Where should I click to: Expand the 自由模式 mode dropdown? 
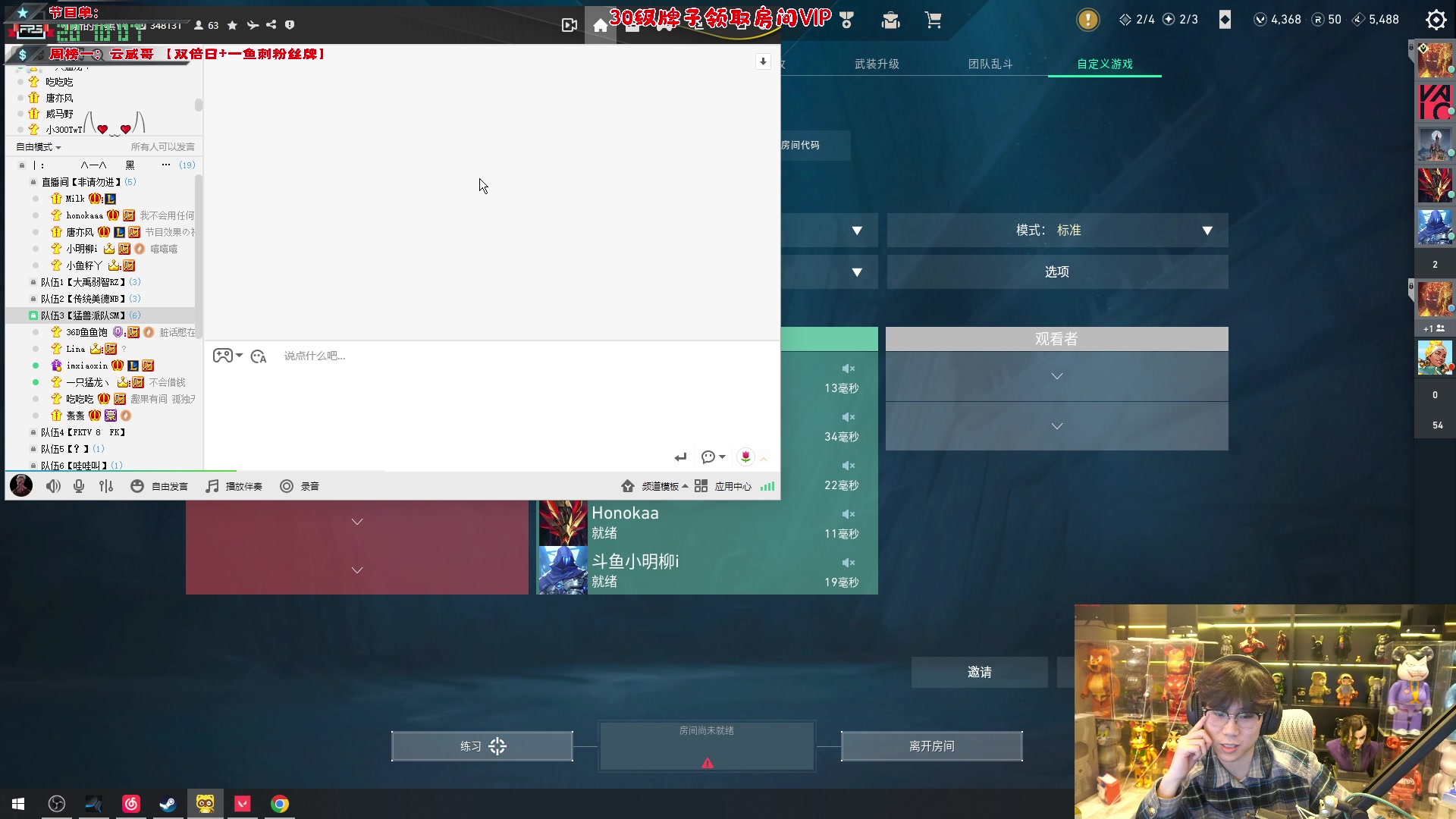pyautogui.click(x=38, y=147)
